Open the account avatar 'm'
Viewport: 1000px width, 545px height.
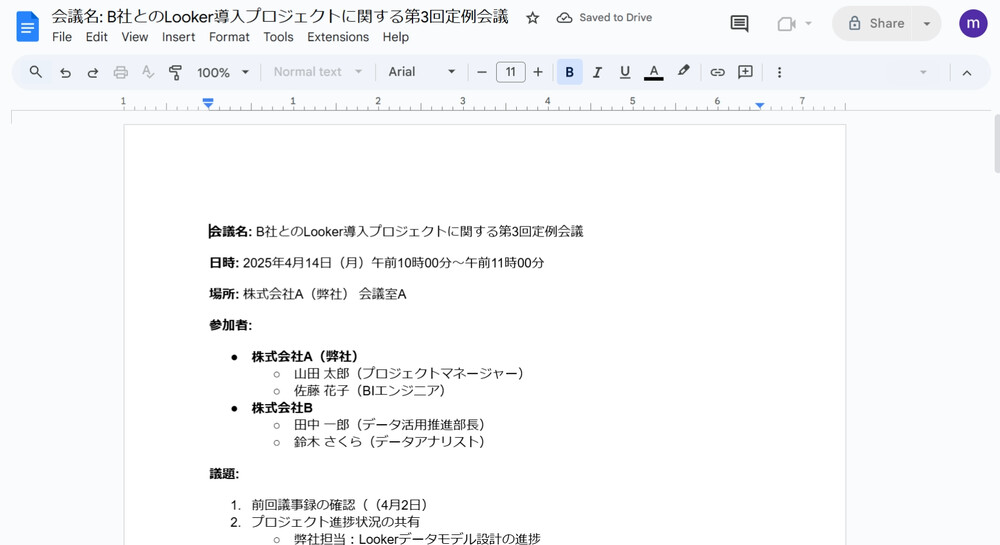(x=973, y=24)
